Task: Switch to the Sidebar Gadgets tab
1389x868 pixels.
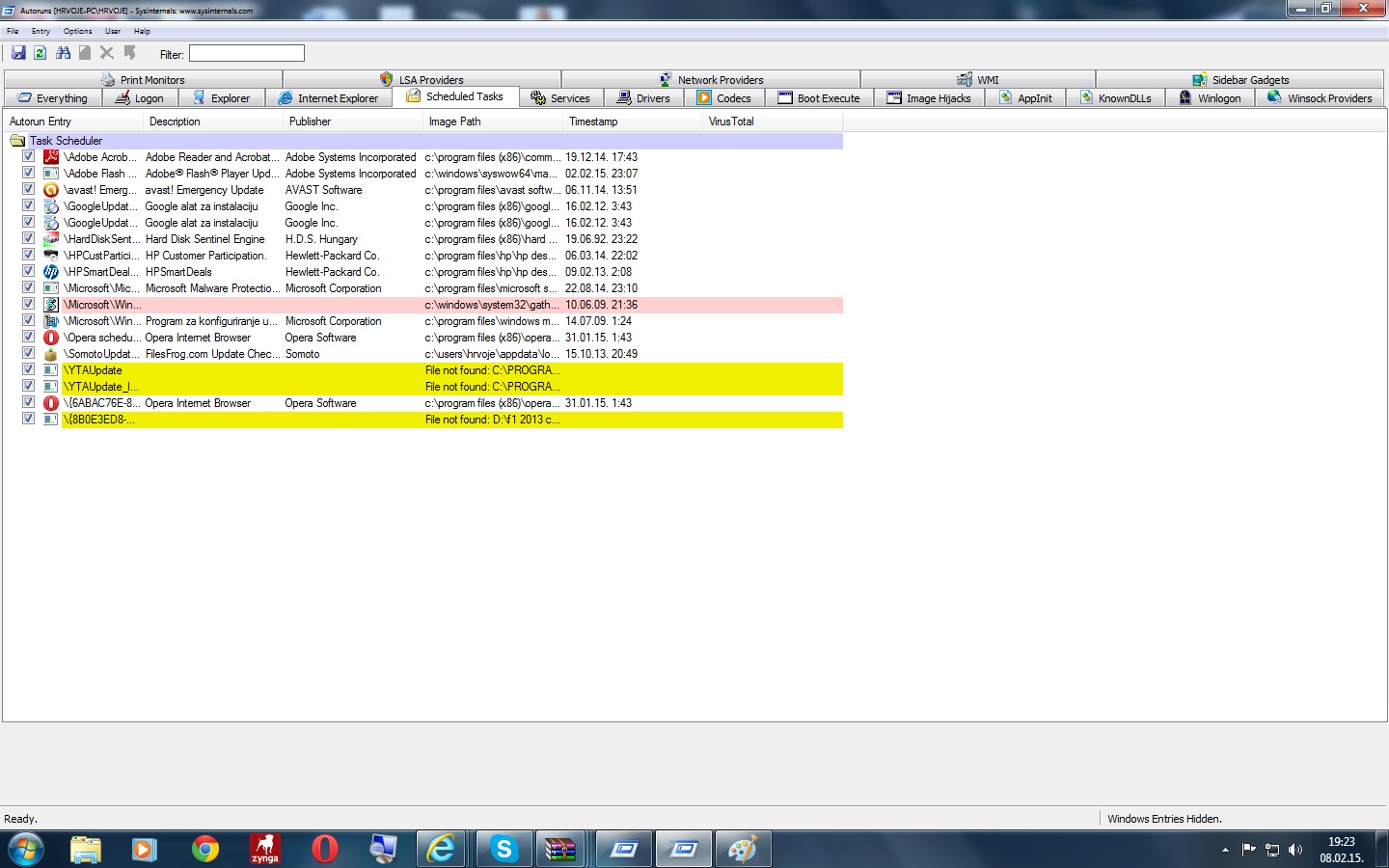Action: click(x=1240, y=79)
